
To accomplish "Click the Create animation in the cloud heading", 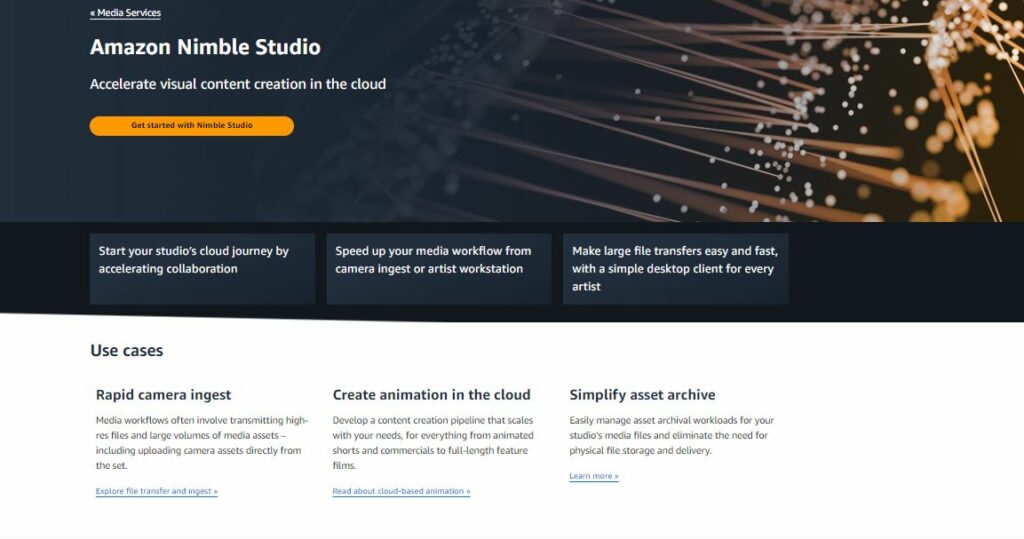I will tap(431, 395).
